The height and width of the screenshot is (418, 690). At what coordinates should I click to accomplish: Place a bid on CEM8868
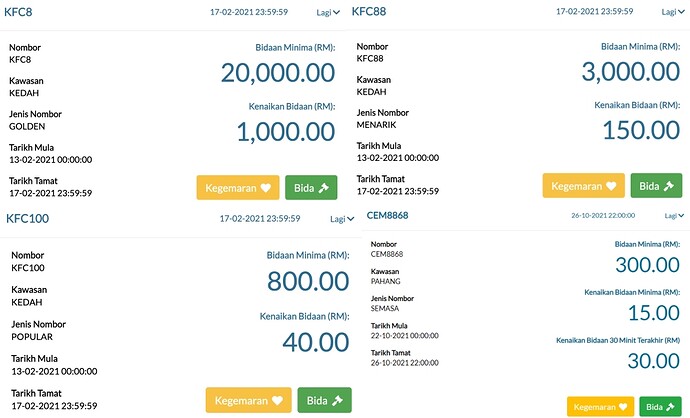click(660, 407)
